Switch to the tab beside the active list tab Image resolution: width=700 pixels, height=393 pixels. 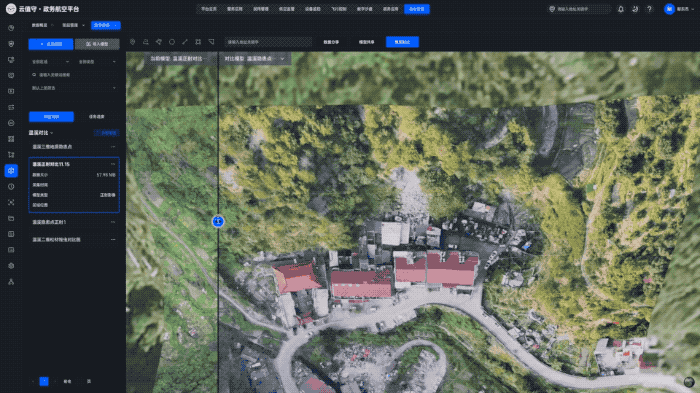96,117
